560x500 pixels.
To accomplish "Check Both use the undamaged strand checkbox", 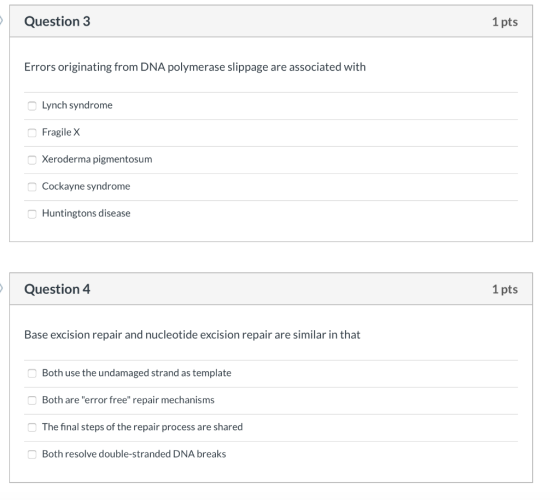I will [x=32, y=373].
